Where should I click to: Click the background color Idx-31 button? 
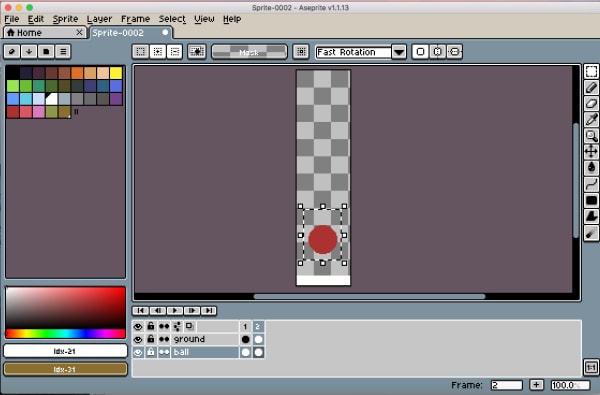65,369
